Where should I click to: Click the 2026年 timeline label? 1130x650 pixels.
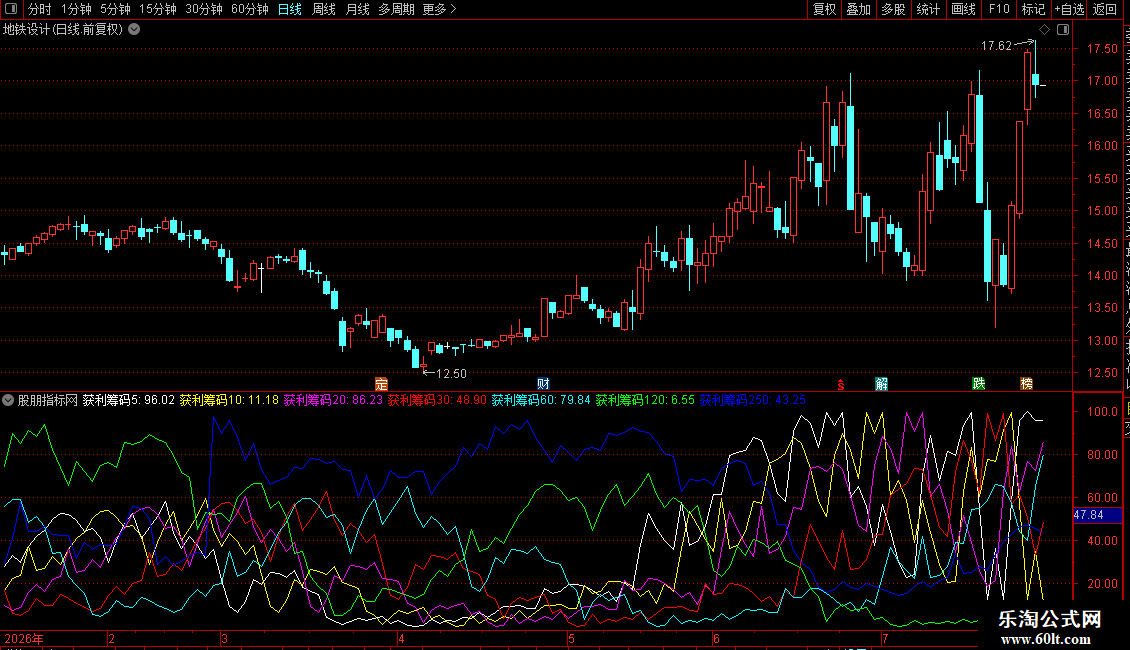point(24,638)
